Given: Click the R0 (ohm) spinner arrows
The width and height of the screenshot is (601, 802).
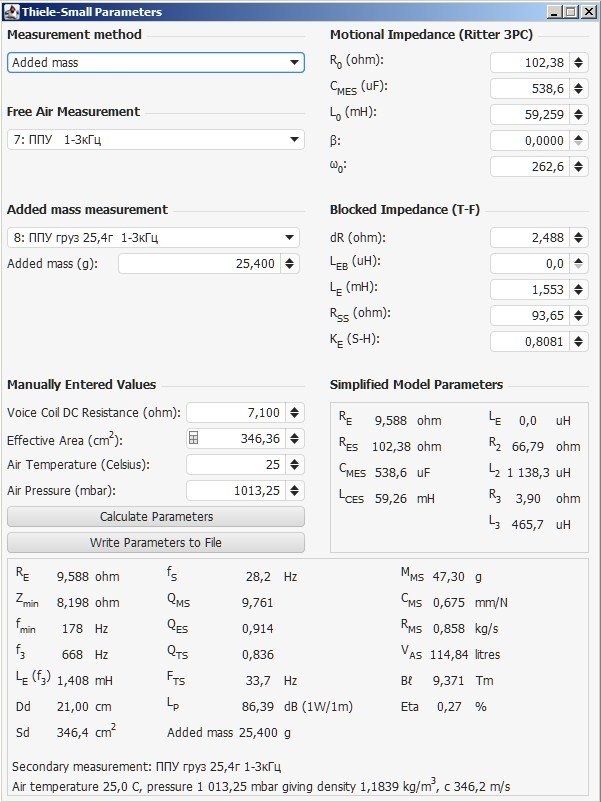Looking at the screenshot, I should (580, 62).
